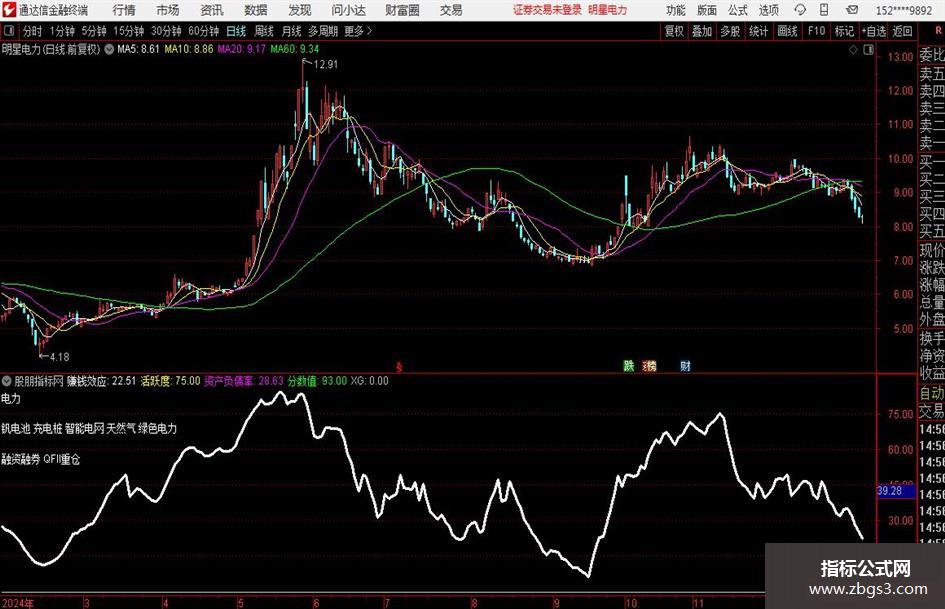Toggle the right-side panel icon near 13.00
The height and width of the screenshot is (609, 945).
point(868,50)
